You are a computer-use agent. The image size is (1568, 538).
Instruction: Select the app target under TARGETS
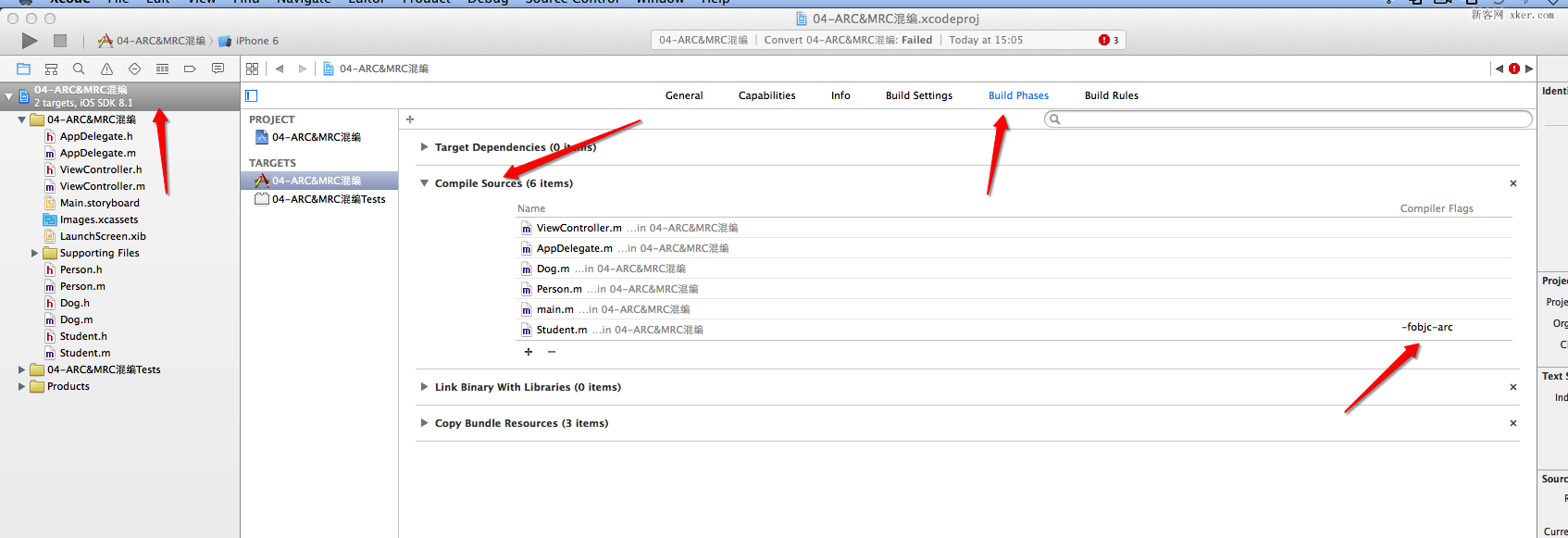coord(319,181)
